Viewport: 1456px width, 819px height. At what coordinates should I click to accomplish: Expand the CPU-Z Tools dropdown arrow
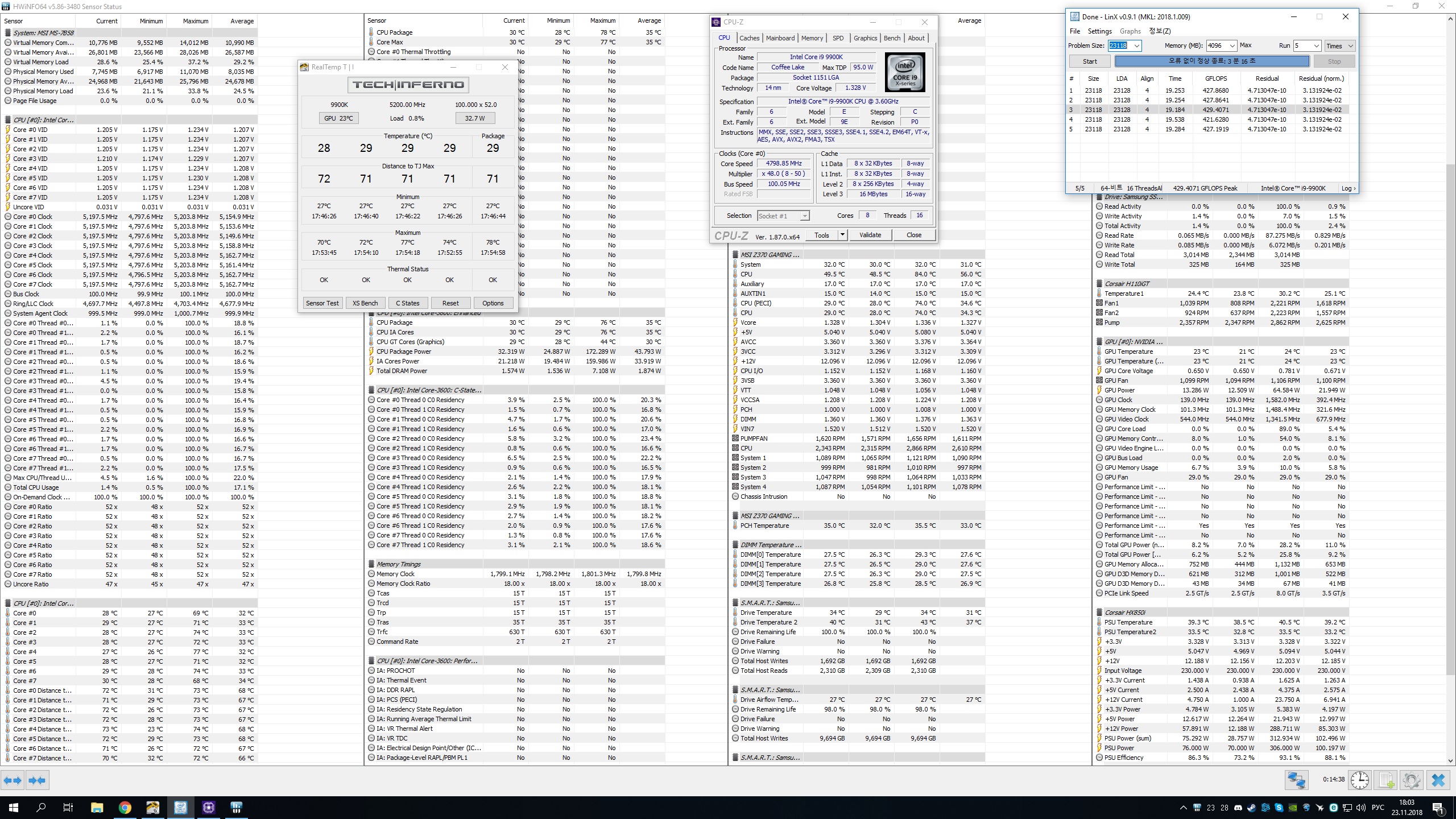[x=842, y=235]
